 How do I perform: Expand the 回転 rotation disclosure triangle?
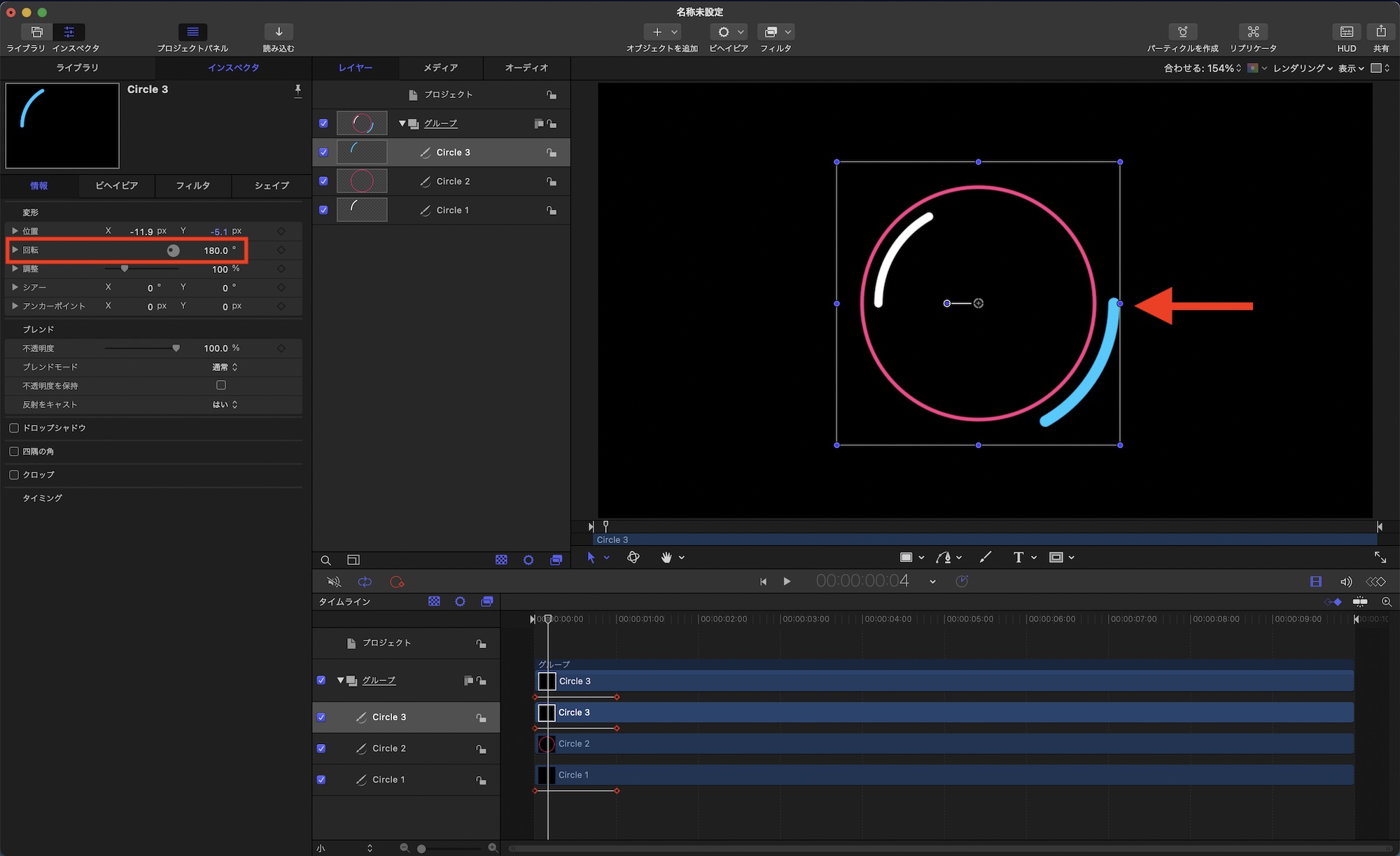15,250
